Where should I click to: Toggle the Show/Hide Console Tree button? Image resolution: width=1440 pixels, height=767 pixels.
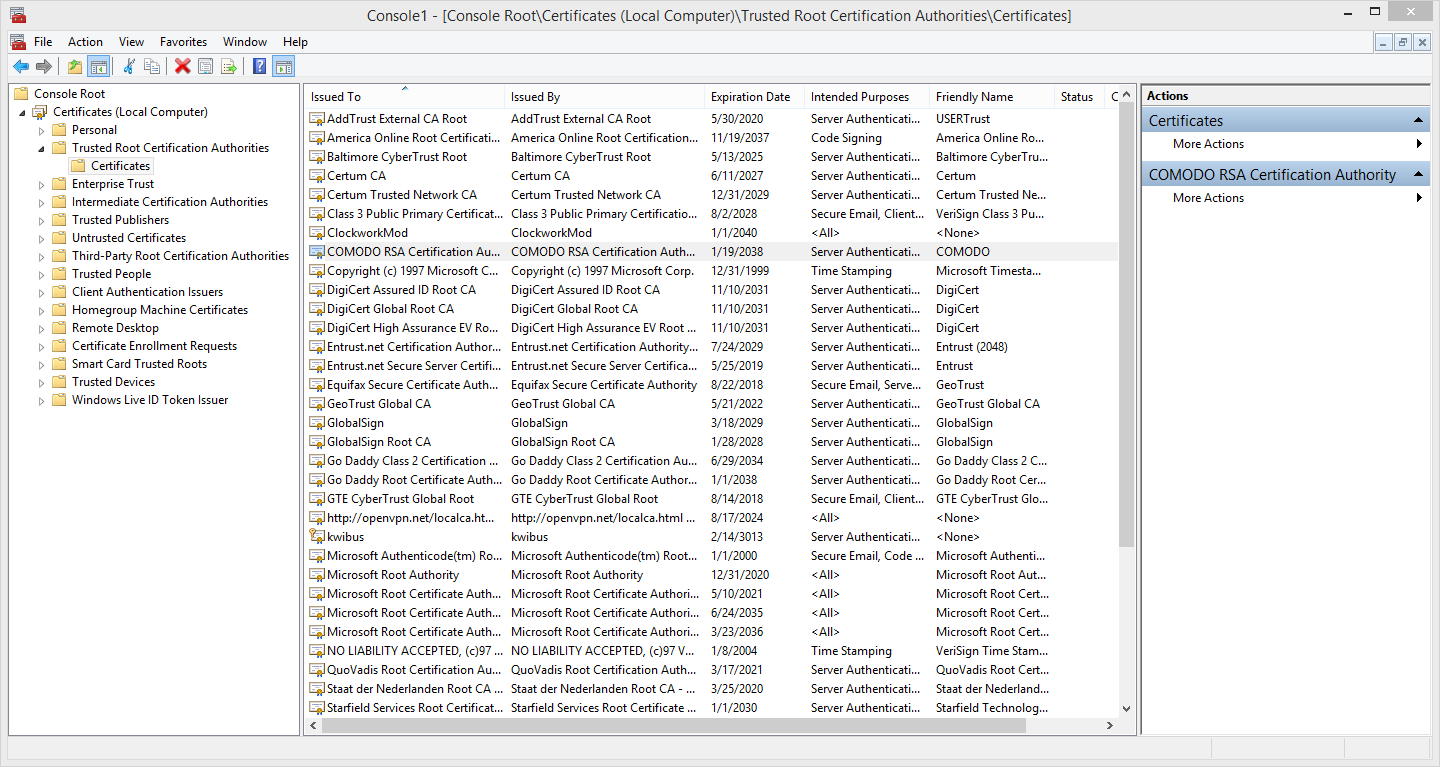tap(98, 66)
